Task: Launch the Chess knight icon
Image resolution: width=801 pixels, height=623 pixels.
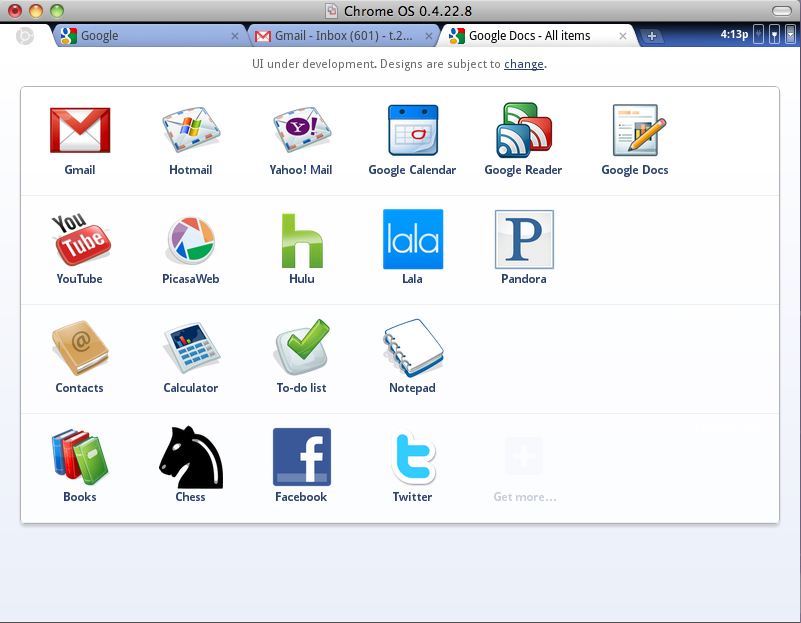Action: pyautogui.click(x=191, y=457)
